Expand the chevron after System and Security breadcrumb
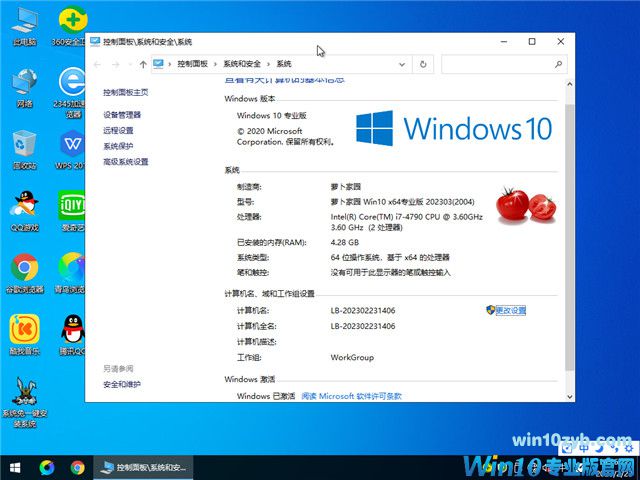Viewport: 640px width, 480px height. coord(269,64)
